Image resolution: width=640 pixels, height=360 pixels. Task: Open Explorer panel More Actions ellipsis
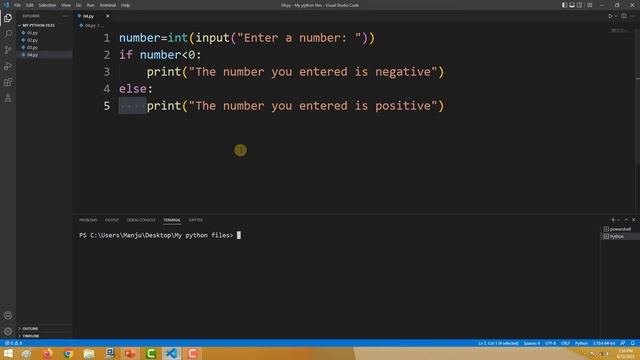coord(65,16)
